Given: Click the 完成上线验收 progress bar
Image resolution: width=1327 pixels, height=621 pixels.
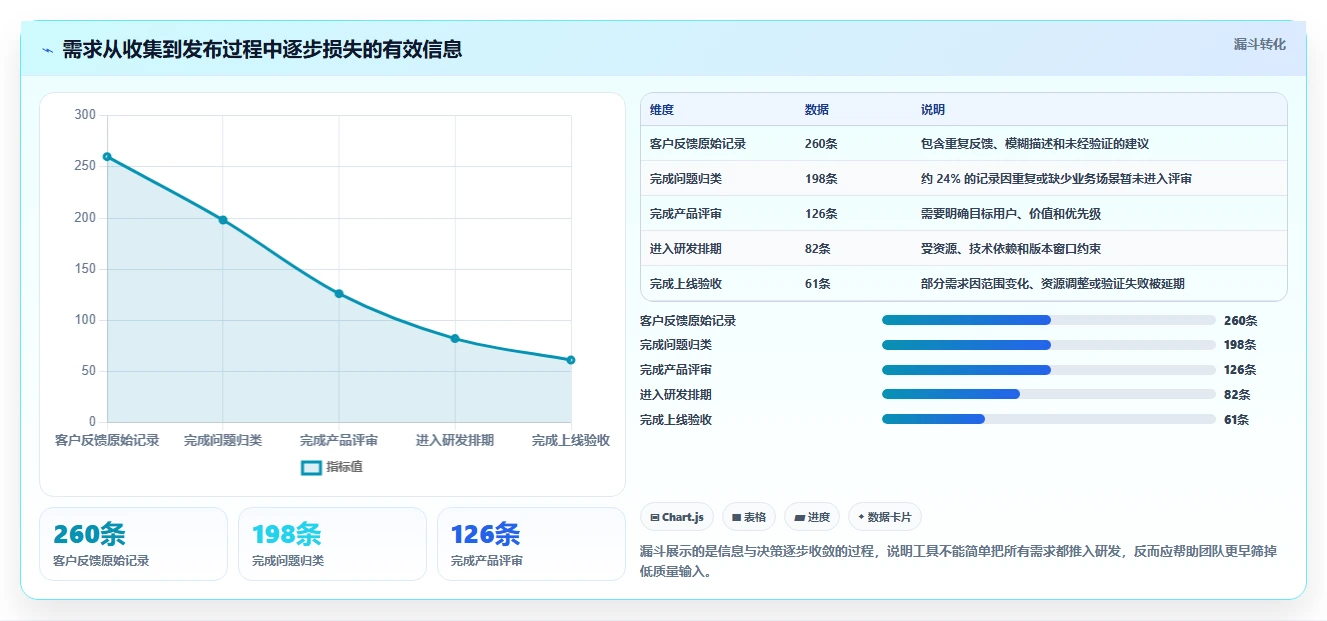Looking at the screenshot, I should pos(1049,419).
